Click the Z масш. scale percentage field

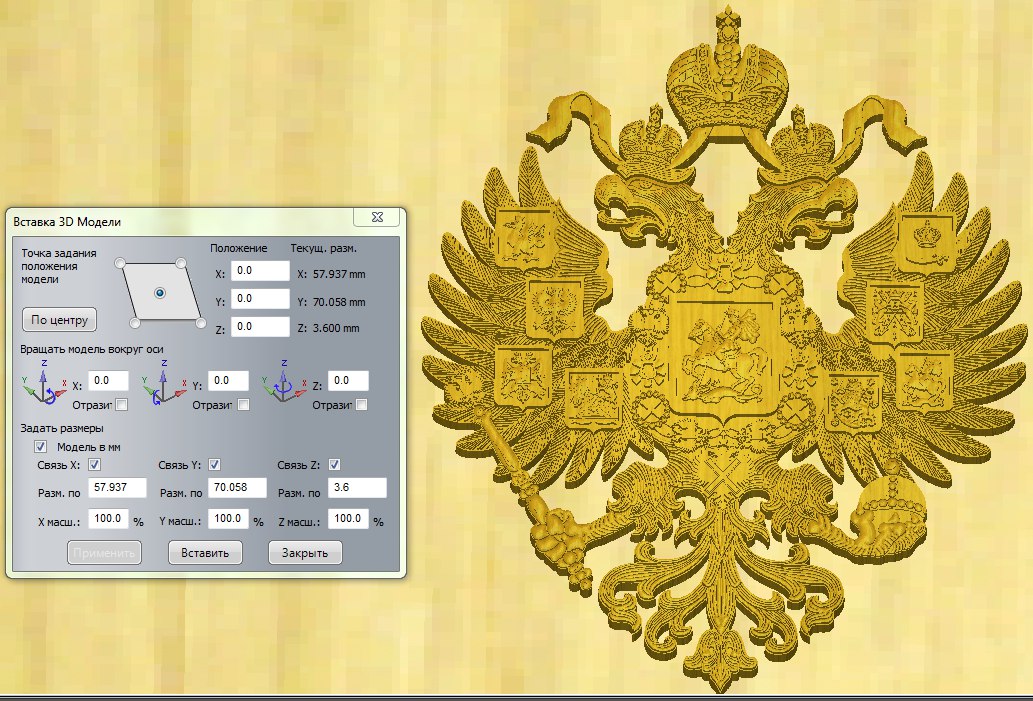point(348,519)
